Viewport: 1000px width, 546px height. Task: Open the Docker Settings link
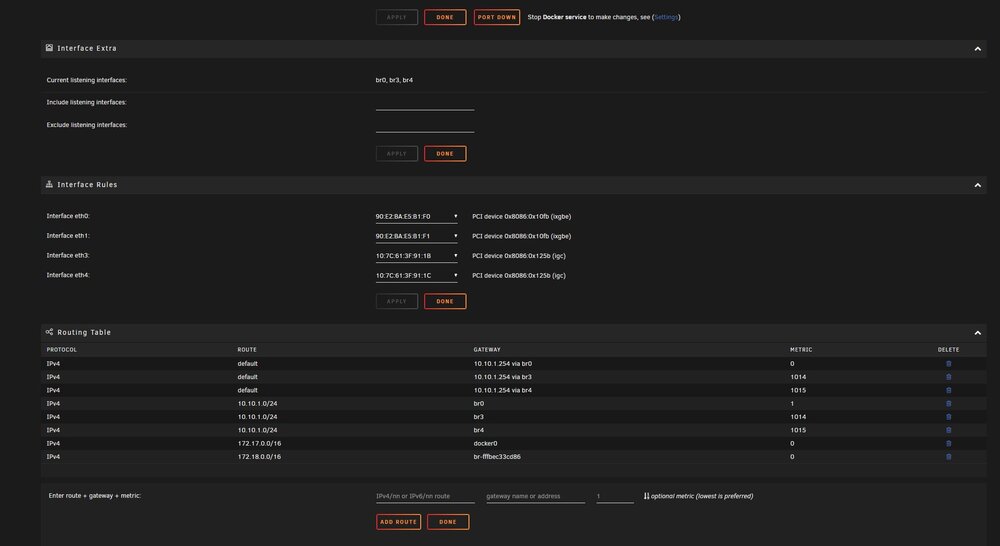click(x=666, y=17)
